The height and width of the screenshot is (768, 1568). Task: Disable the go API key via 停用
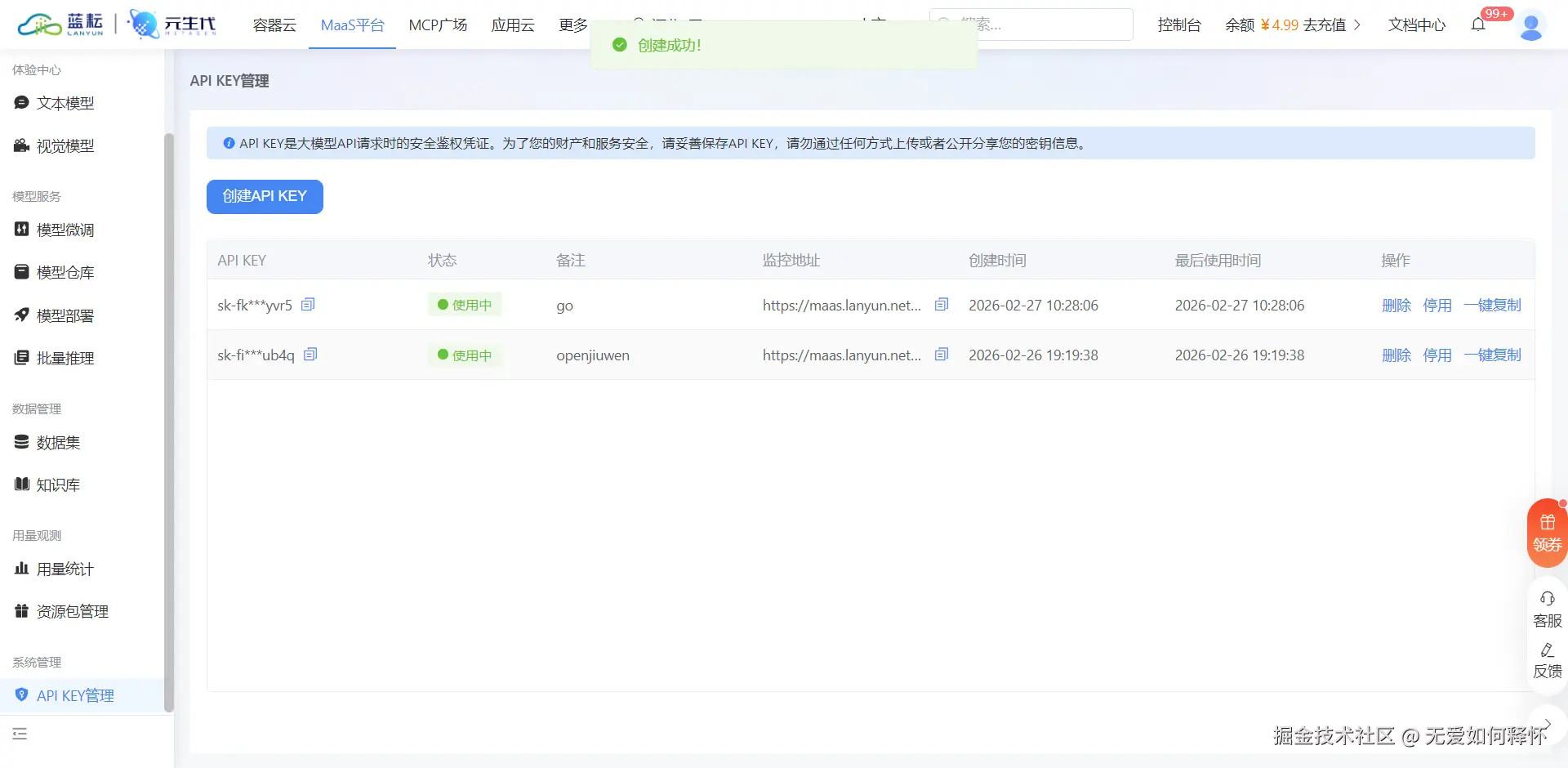pos(1437,305)
